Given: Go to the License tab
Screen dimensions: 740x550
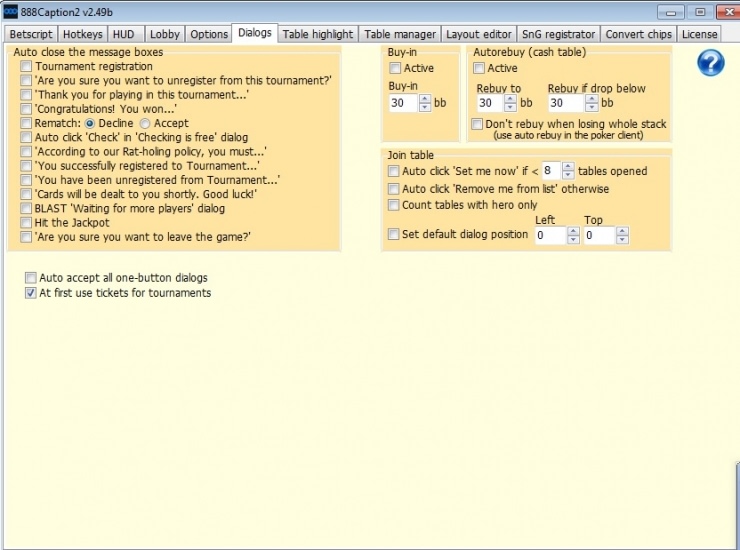Looking at the screenshot, I should (699, 34).
